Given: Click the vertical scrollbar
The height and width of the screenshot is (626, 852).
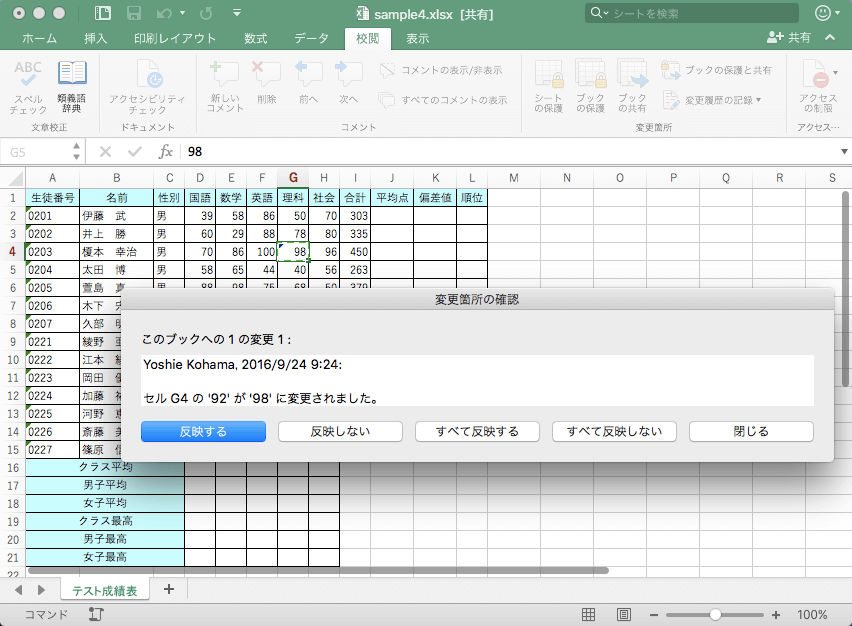Looking at the screenshot, I should click(x=845, y=289).
